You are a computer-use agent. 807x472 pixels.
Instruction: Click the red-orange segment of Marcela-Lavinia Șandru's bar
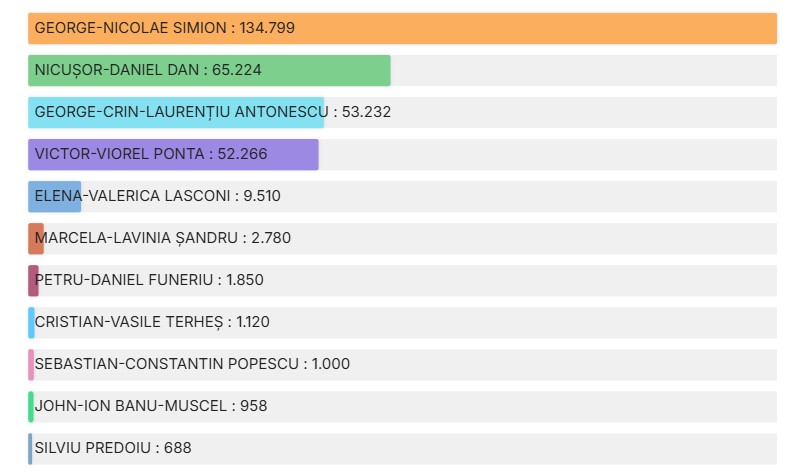pos(36,238)
